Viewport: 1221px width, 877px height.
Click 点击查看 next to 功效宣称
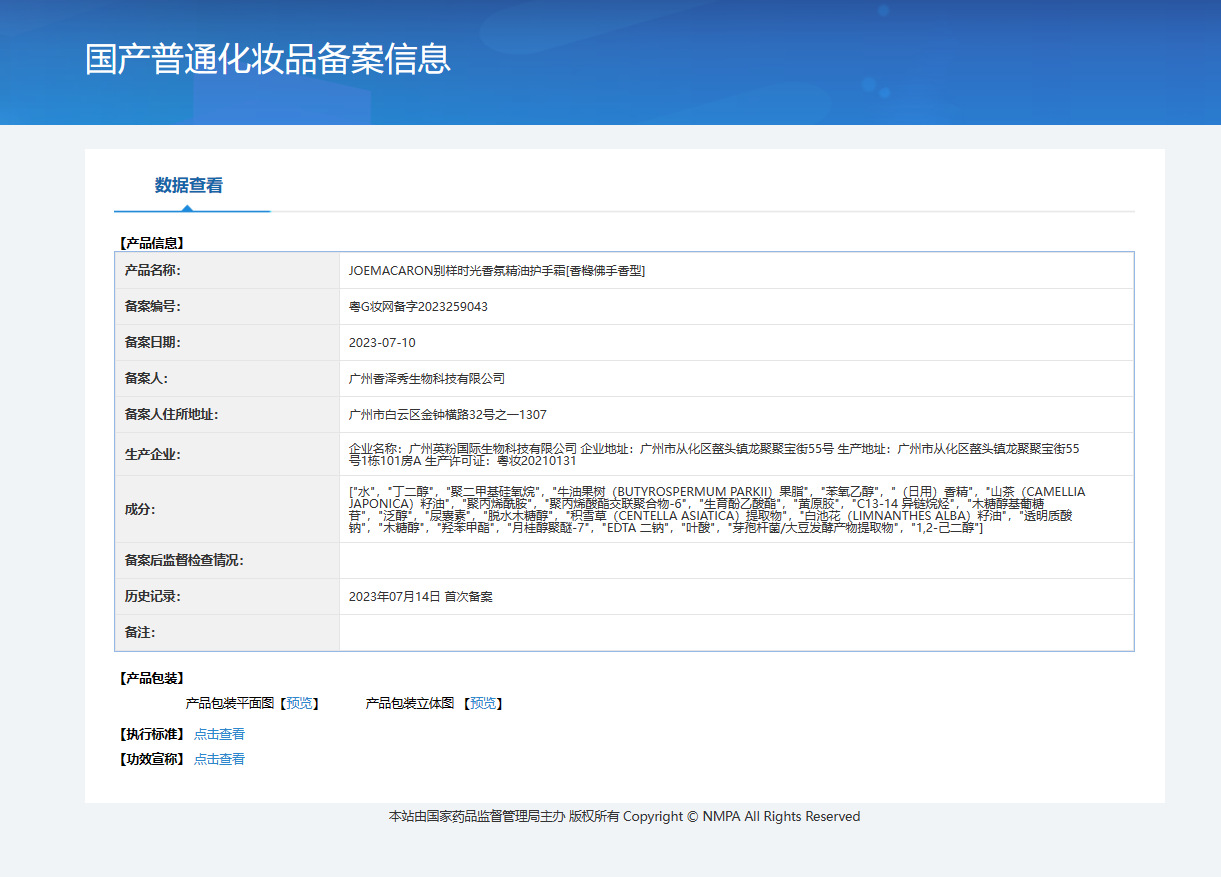point(219,759)
